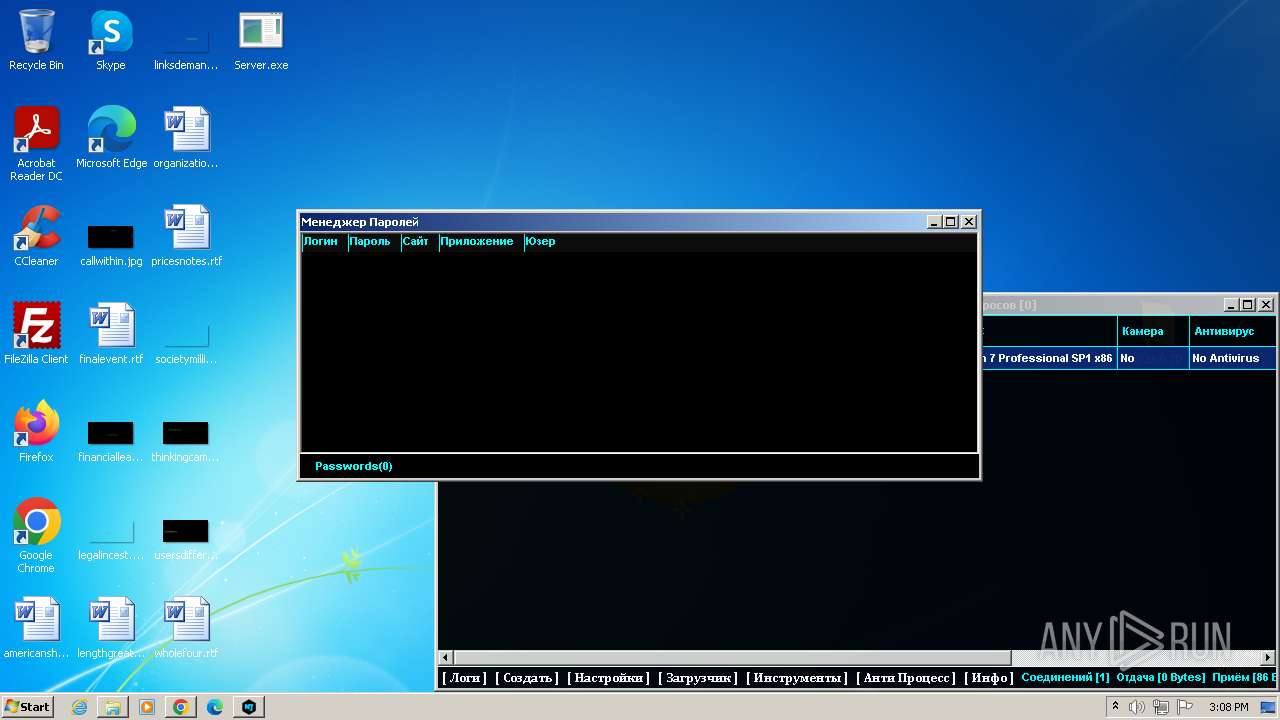Open Internet Explorer from the taskbar

click(x=79, y=707)
